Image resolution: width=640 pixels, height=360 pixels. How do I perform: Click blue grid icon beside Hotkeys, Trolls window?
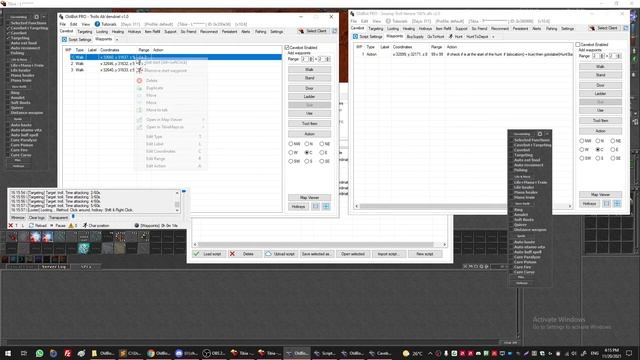pyautogui.click(x=326, y=207)
